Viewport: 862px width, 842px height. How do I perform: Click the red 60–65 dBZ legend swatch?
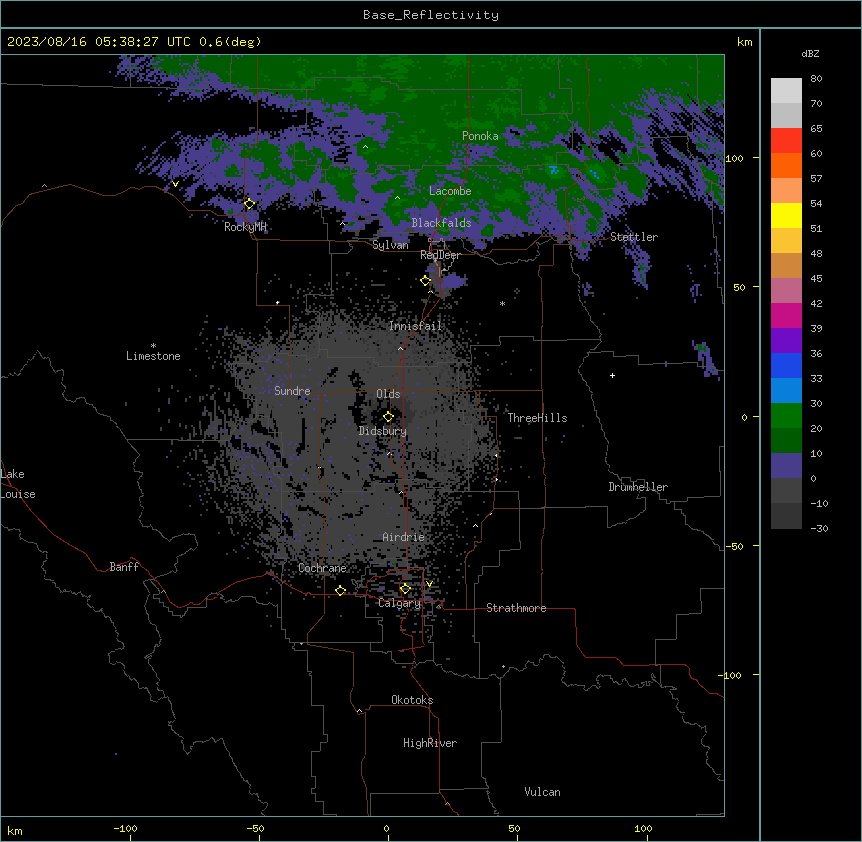[x=786, y=140]
